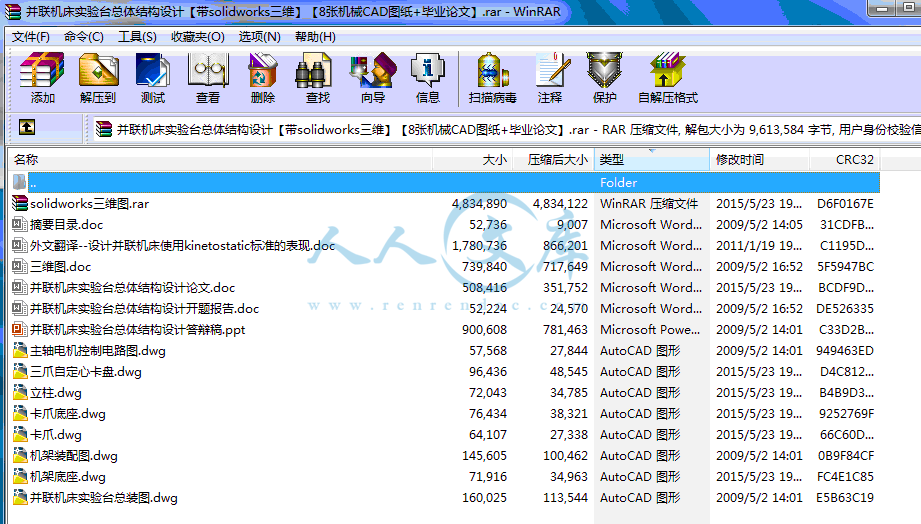Open the 工具(S) menu
This screenshot has width=921, height=524.
pos(137,37)
